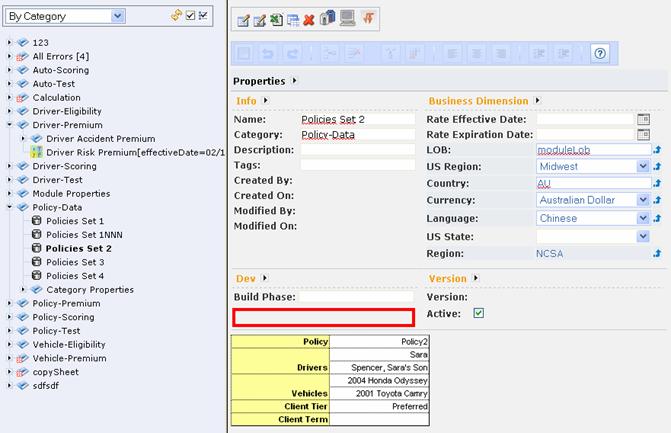Click the Description input field
Image resolution: width=671 pixels, height=433 pixels.
[357, 150]
